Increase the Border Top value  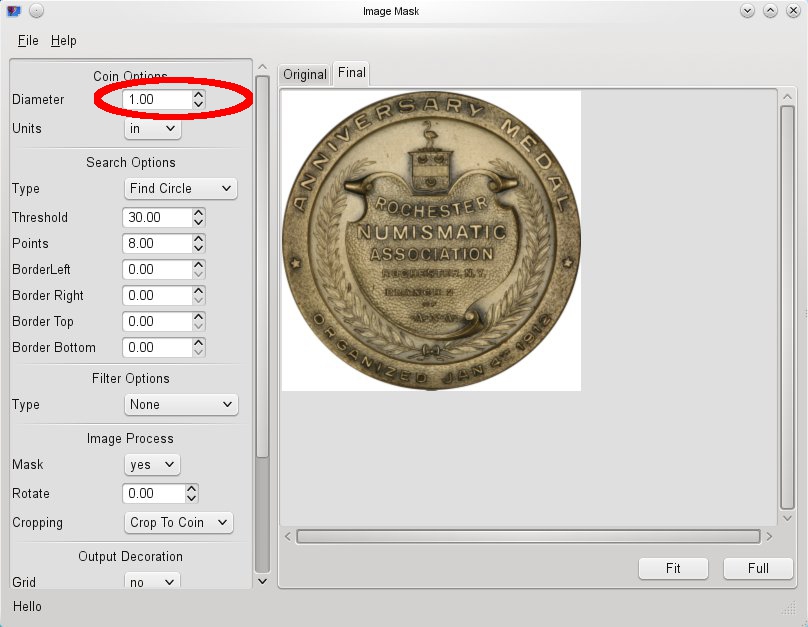click(x=199, y=317)
